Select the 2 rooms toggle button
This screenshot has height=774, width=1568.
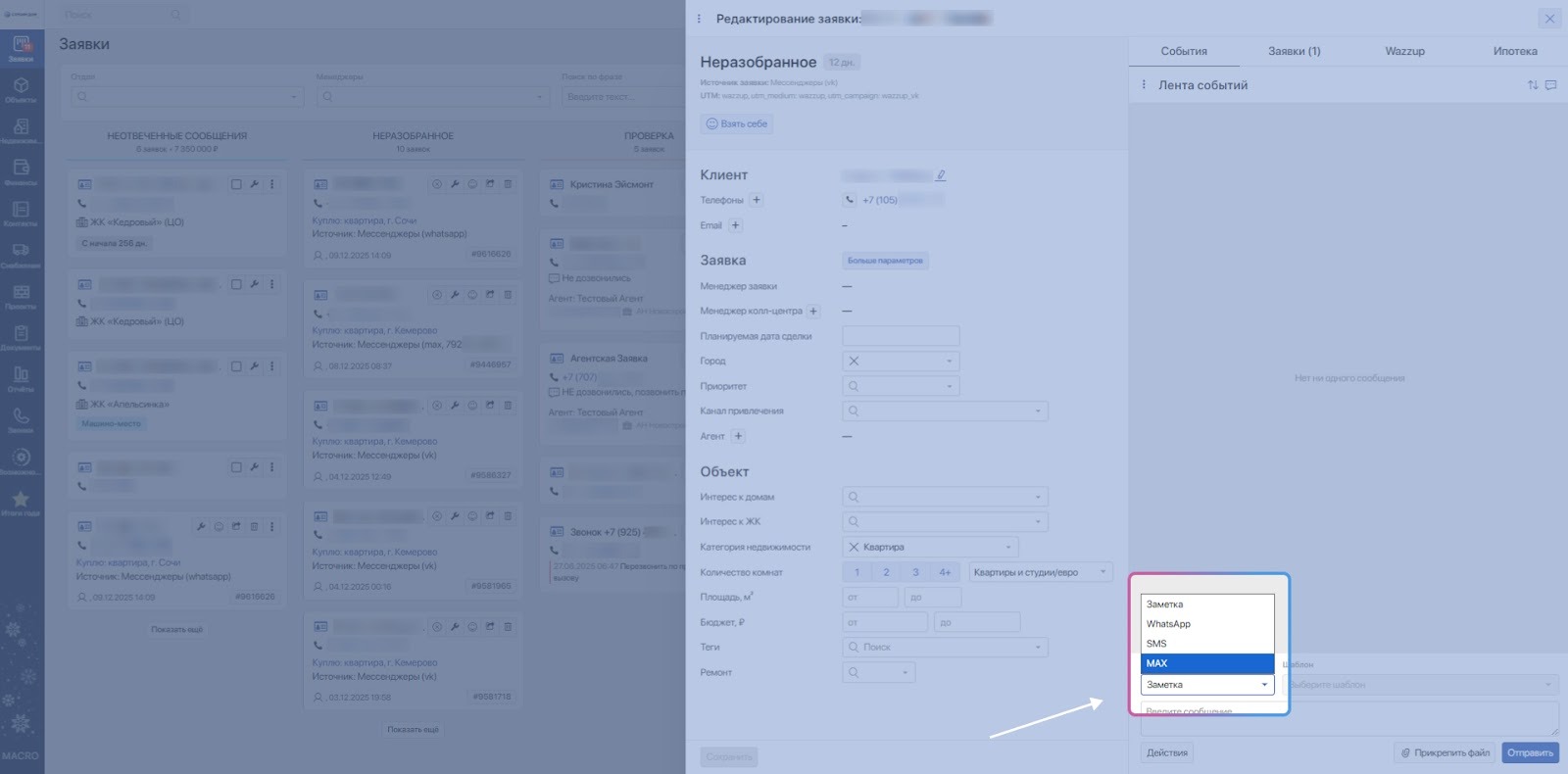coord(886,572)
